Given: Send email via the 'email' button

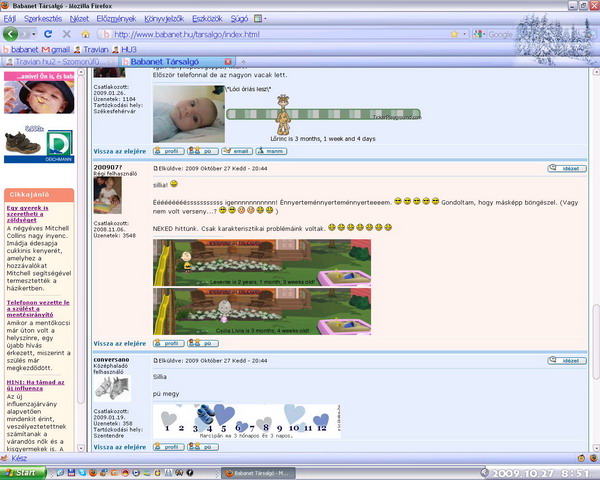Looking at the screenshot, I should point(237,151).
